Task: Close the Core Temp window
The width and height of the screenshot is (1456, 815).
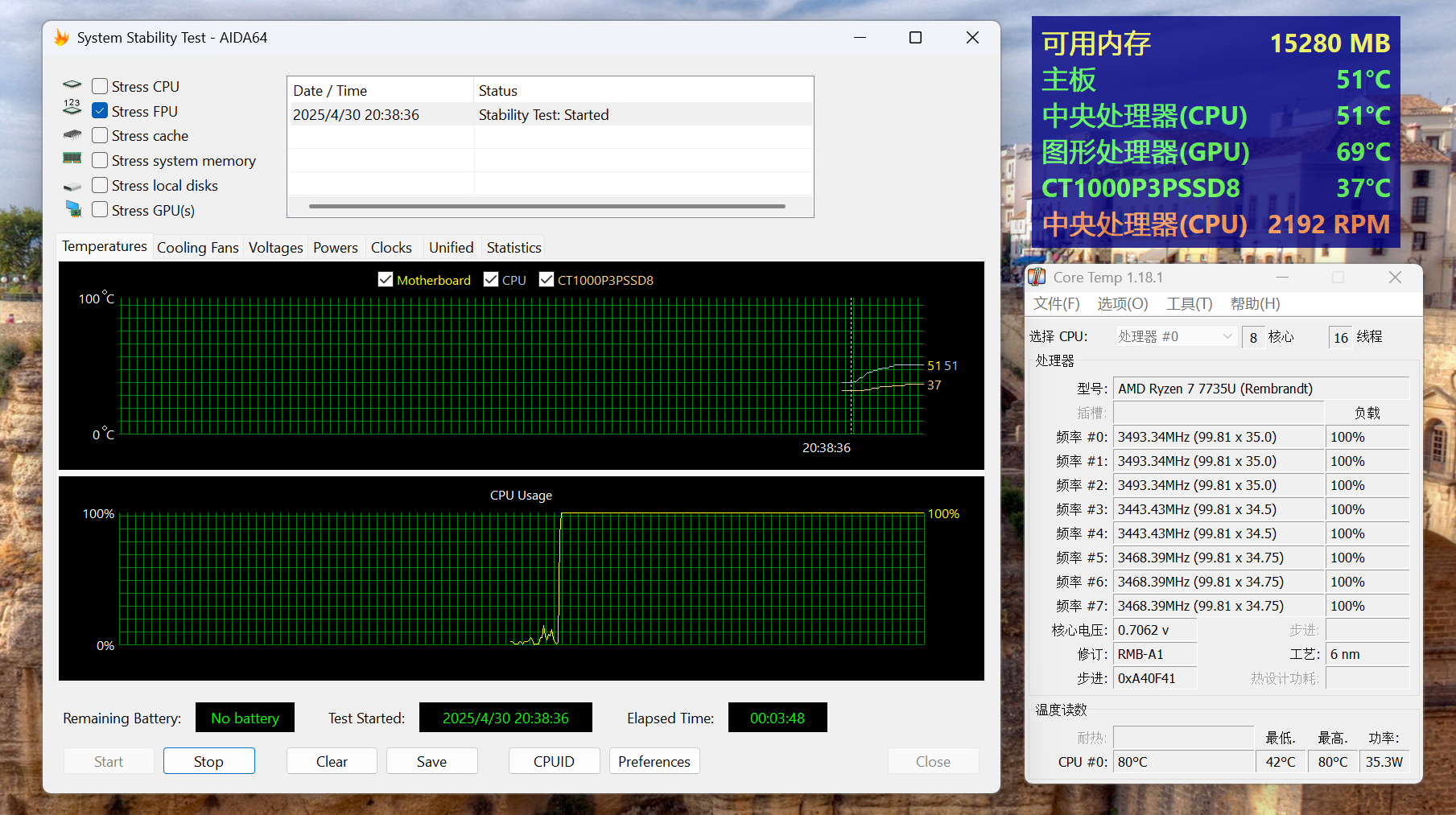Action: 1395,277
